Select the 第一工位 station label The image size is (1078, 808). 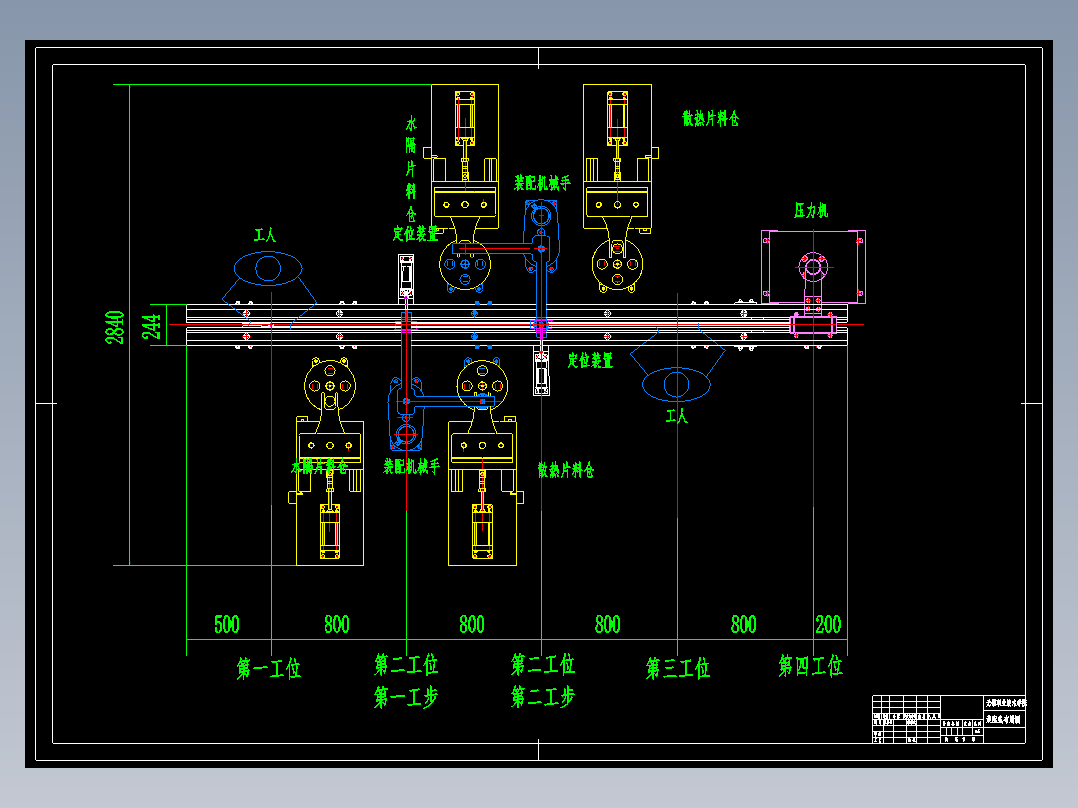click(269, 668)
